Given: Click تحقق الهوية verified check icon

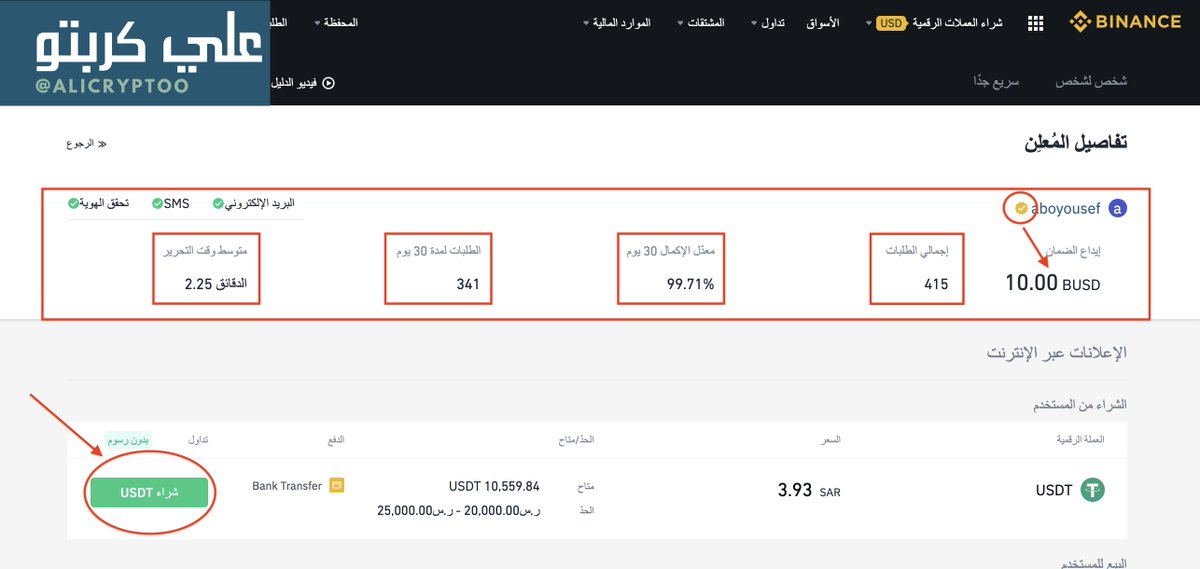Looking at the screenshot, I should click(73, 204).
